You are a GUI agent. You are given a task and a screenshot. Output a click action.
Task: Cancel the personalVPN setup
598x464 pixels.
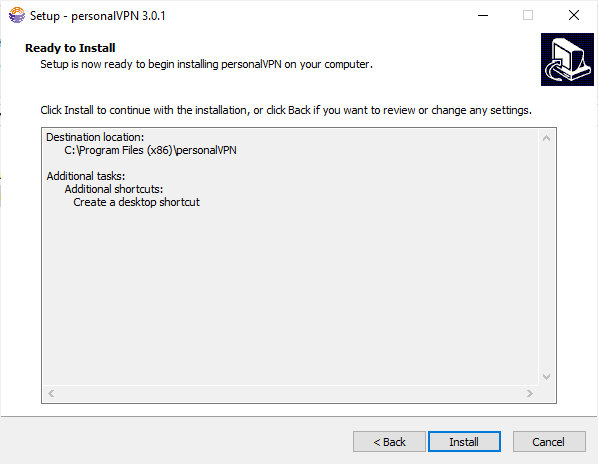(x=549, y=442)
